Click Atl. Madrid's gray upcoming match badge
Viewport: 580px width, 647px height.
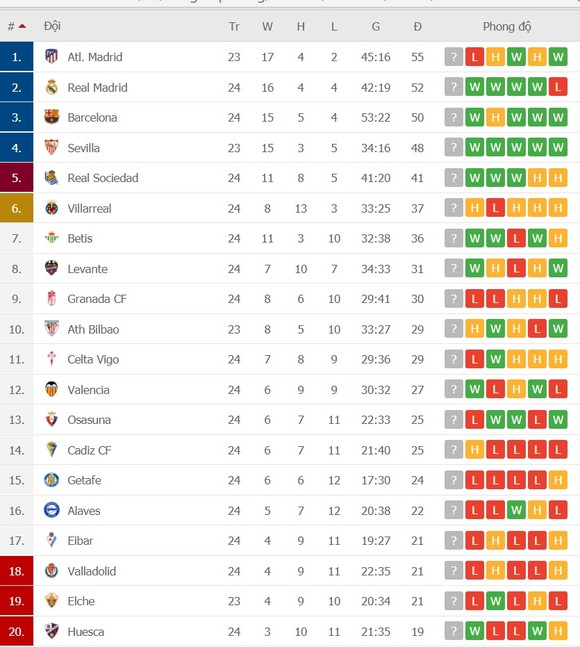coord(454,57)
